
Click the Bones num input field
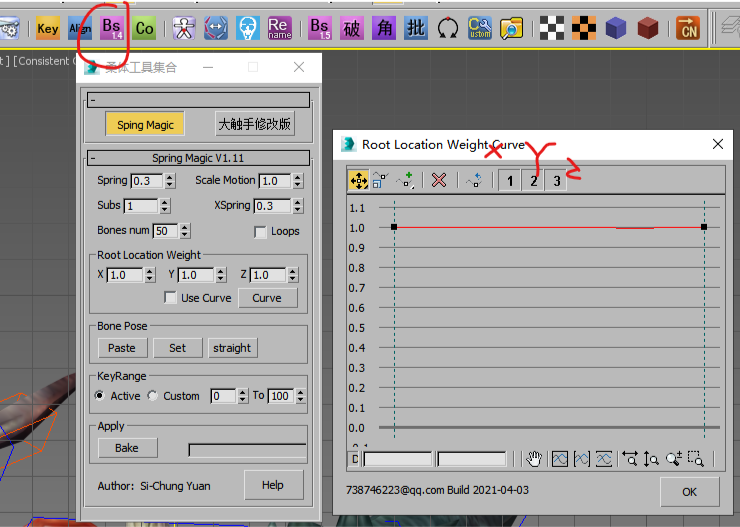click(165, 231)
